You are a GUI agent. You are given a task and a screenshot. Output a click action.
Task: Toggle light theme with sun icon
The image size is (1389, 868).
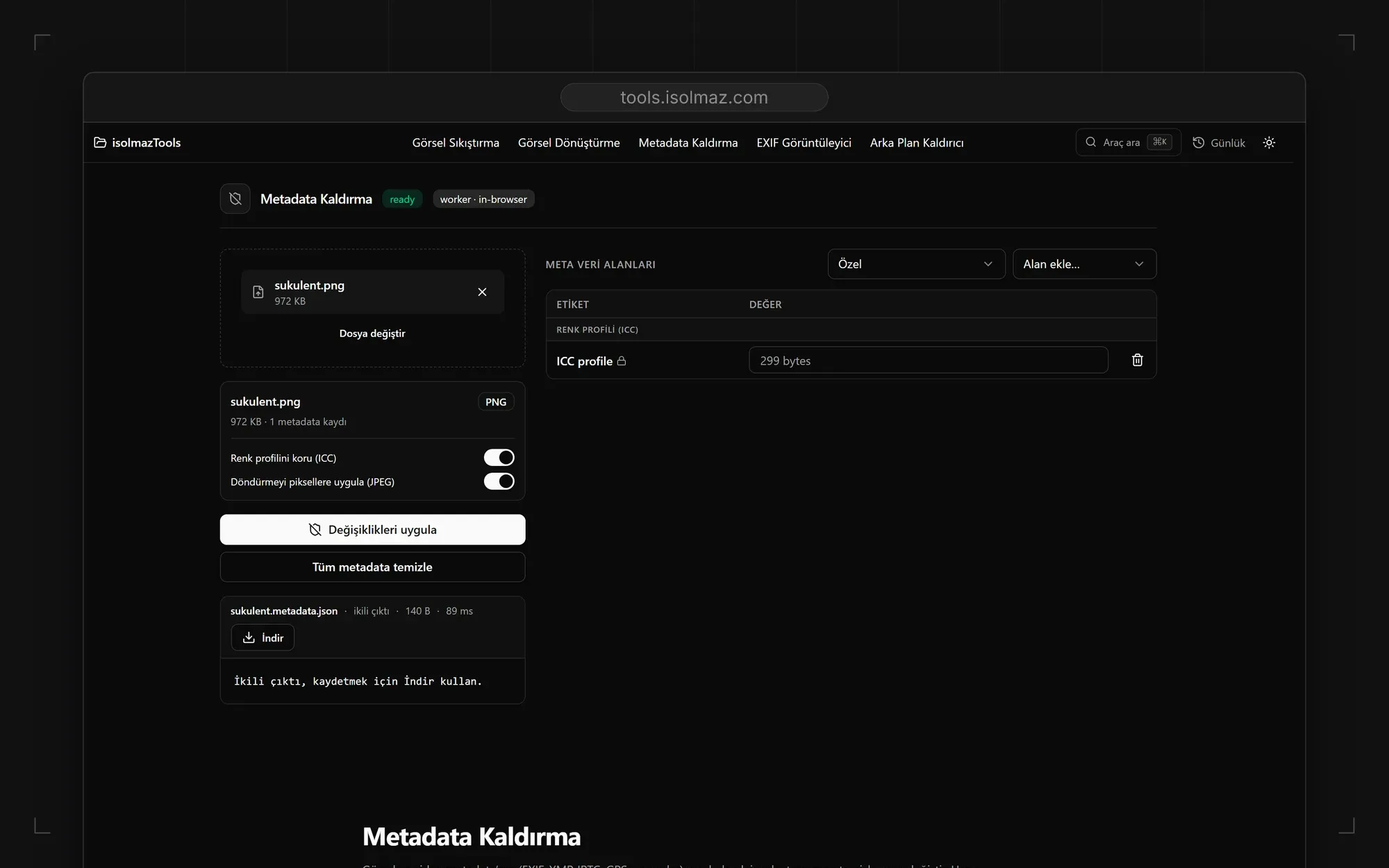pyautogui.click(x=1270, y=142)
